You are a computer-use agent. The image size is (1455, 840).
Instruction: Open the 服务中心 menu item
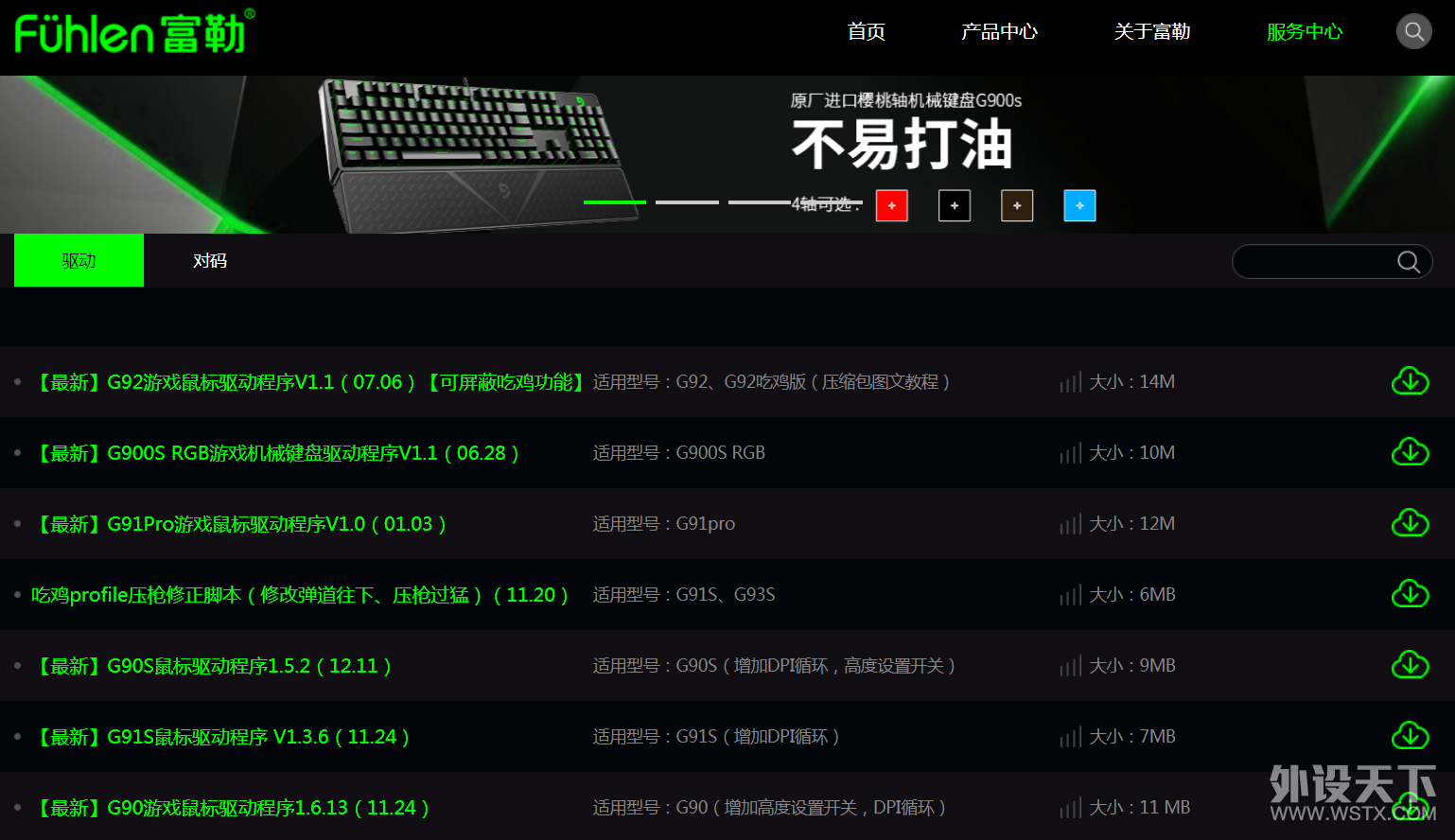click(1305, 31)
